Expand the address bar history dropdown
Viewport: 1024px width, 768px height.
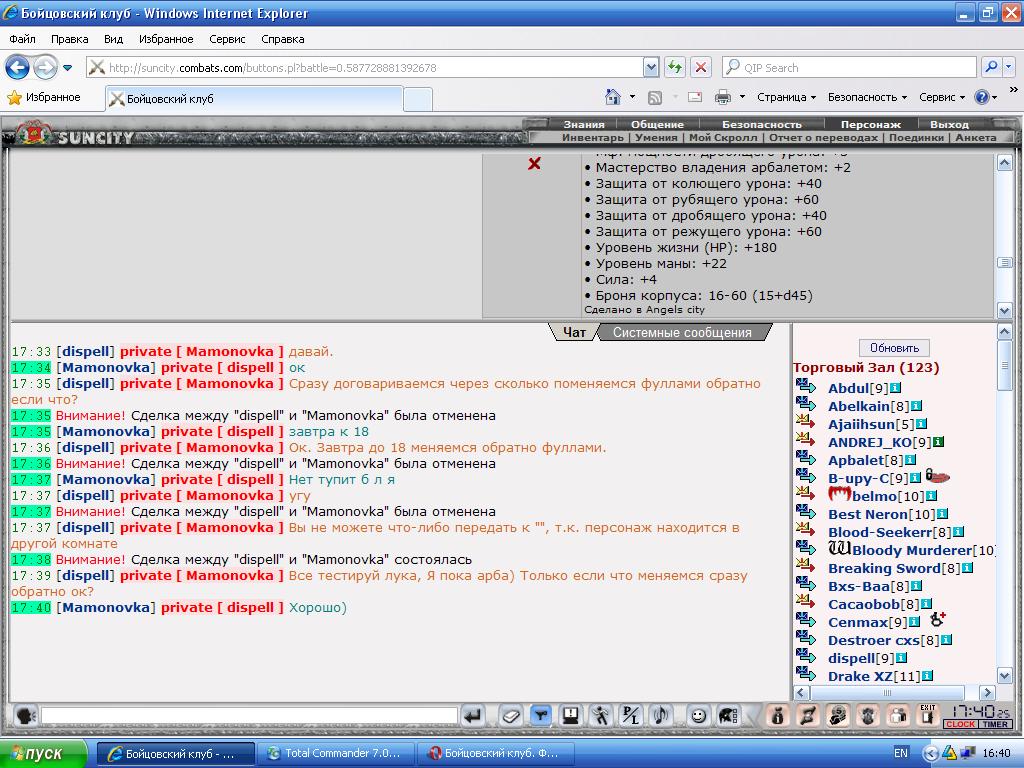pos(650,67)
